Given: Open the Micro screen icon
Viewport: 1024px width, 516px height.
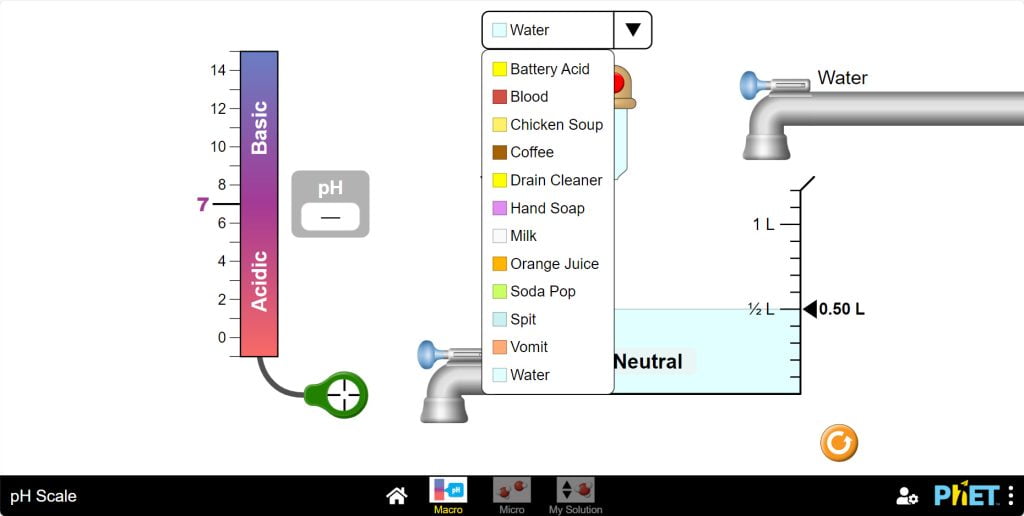Looking at the screenshot, I should coord(511,490).
